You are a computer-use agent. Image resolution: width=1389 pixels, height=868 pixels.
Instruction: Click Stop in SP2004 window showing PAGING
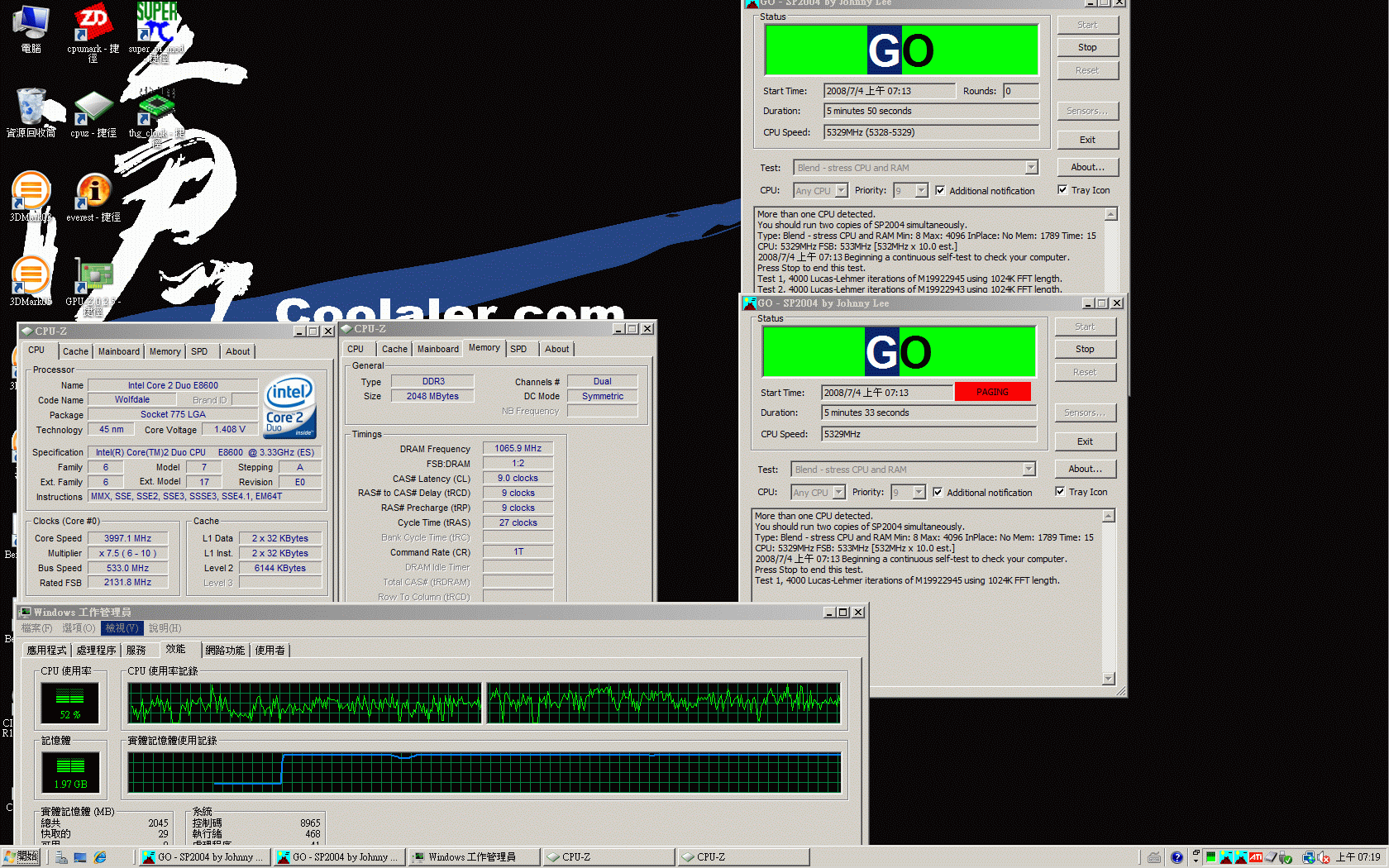(1085, 349)
